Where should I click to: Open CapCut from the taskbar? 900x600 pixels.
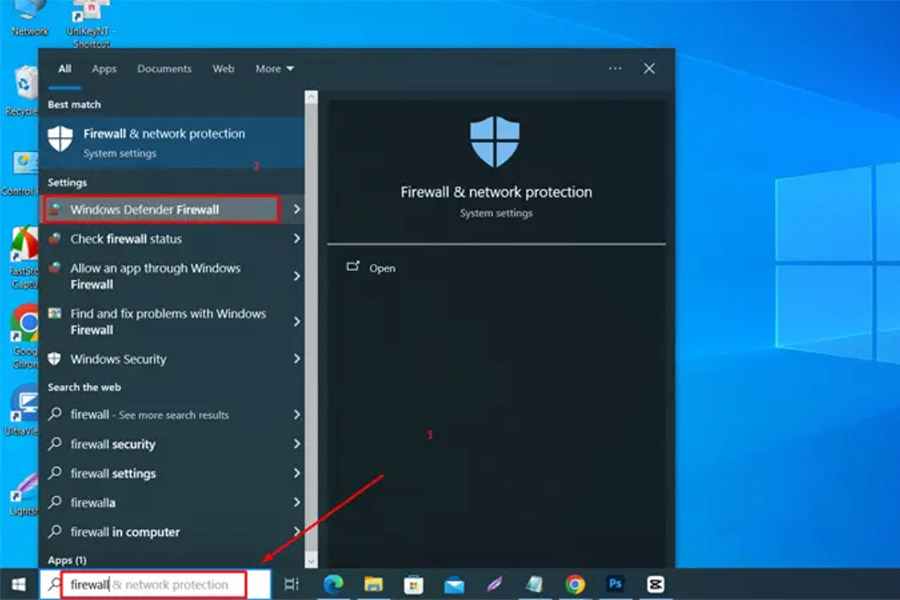tap(655, 584)
